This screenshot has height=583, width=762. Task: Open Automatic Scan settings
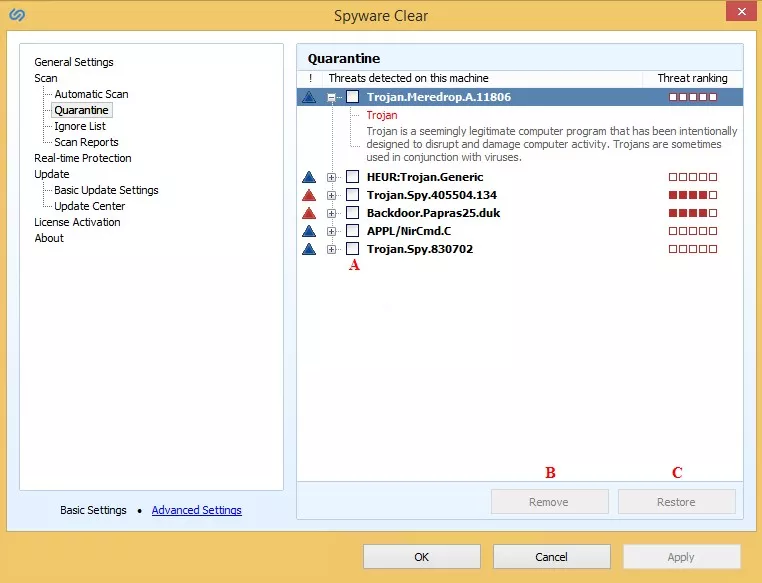click(91, 94)
